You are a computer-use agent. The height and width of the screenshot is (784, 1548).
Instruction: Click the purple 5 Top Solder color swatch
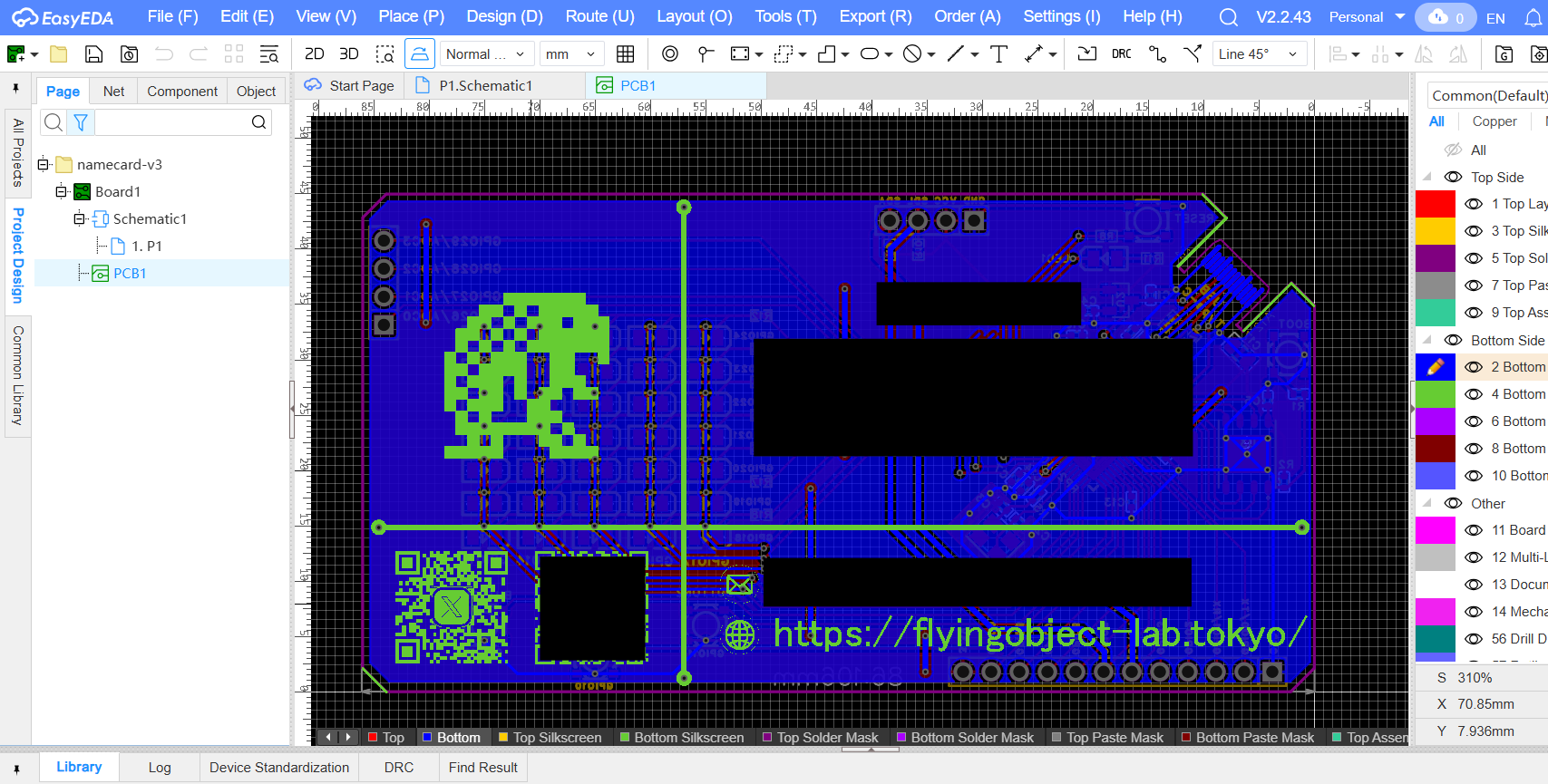(1435, 258)
